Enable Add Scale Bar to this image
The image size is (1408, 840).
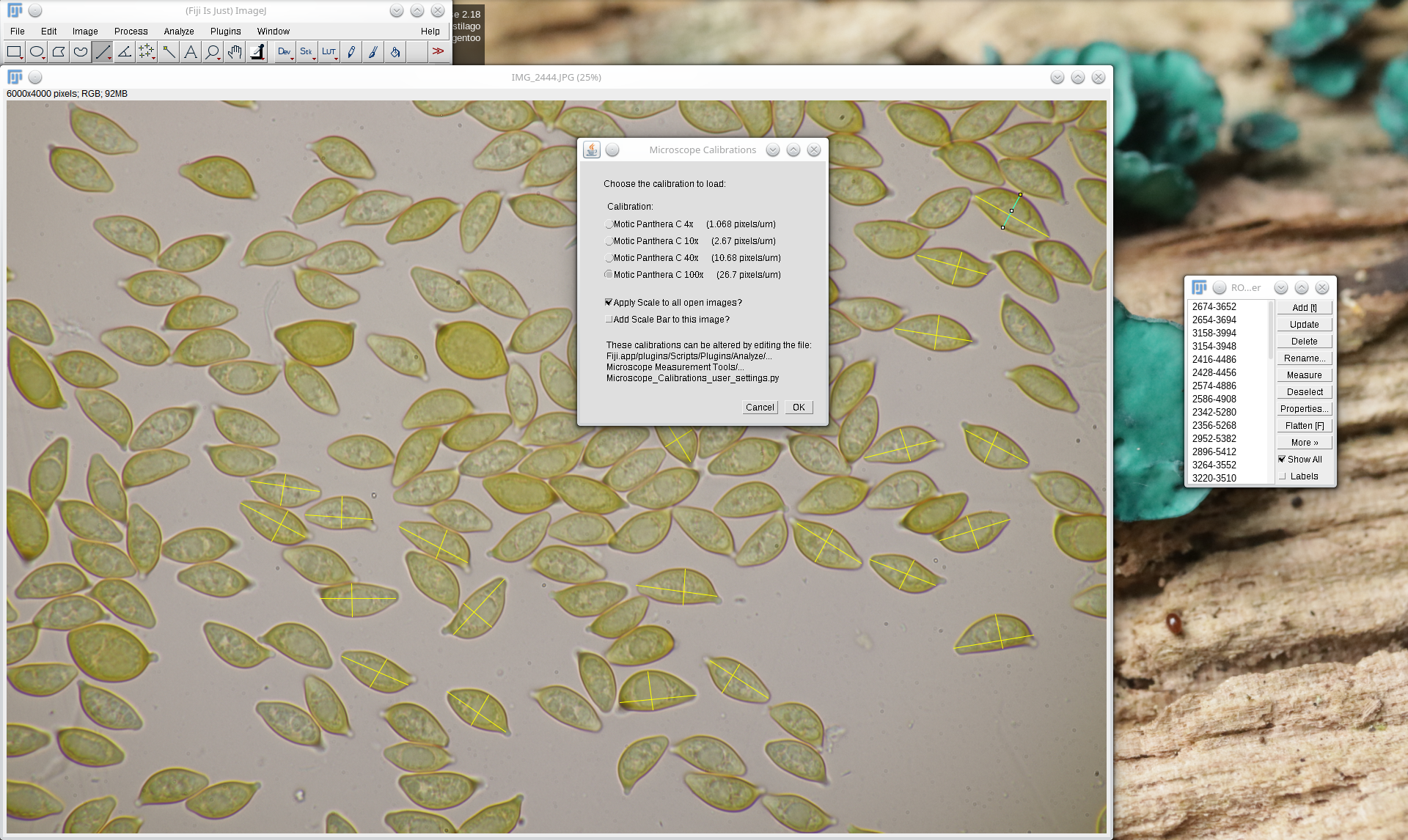pos(609,320)
